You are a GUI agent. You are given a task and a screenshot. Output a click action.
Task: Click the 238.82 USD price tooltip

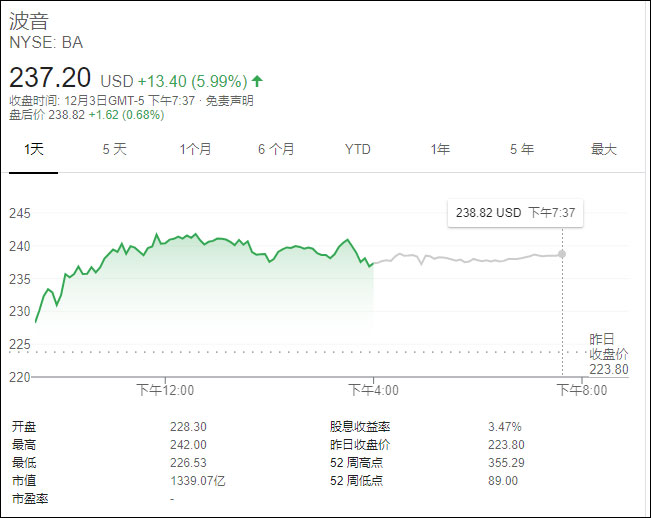pyautogui.click(x=516, y=213)
